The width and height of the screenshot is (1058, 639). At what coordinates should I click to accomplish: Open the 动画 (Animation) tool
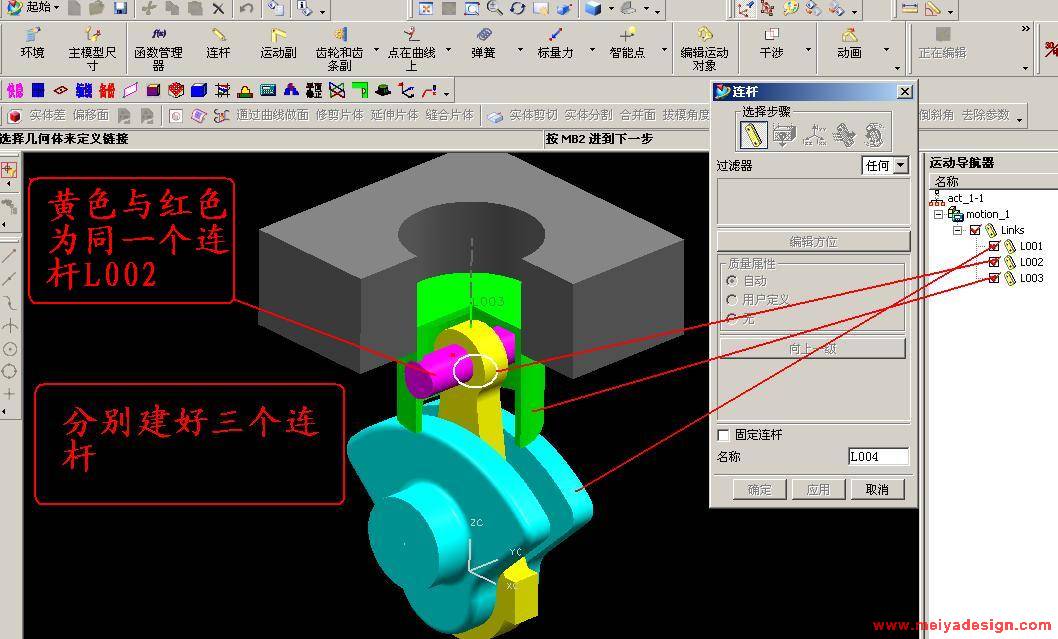pyautogui.click(x=849, y=45)
